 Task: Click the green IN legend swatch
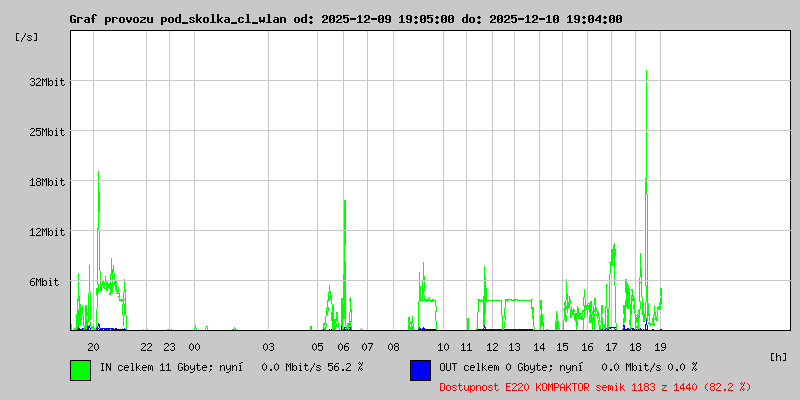[x=81, y=370]
